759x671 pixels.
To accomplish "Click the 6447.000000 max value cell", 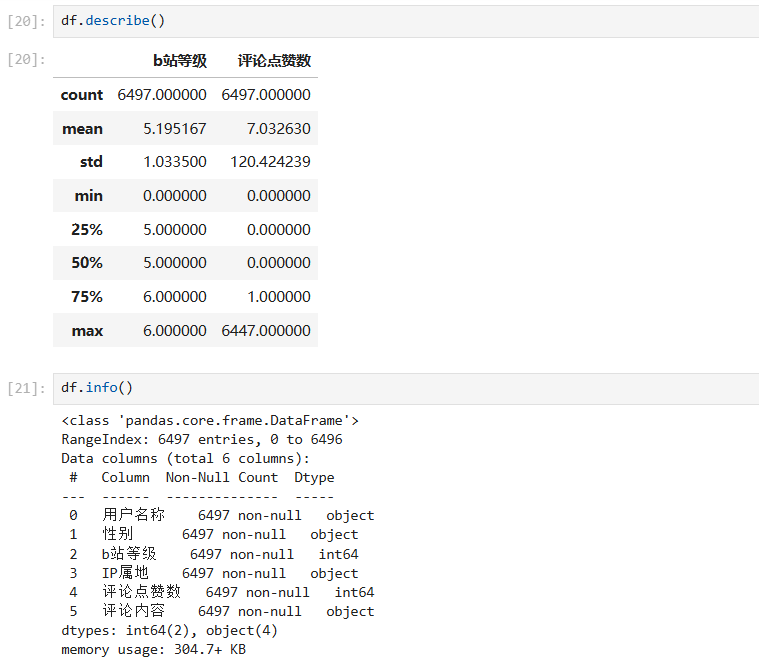I will coord(266,331).
